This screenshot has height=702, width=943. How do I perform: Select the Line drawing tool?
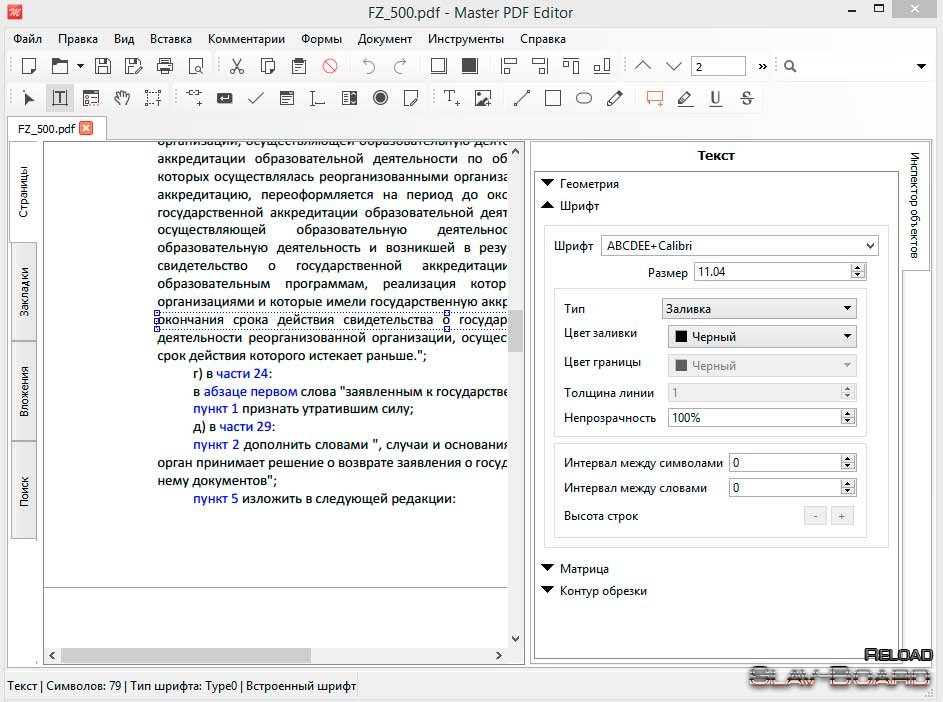[x=521, y=98]
